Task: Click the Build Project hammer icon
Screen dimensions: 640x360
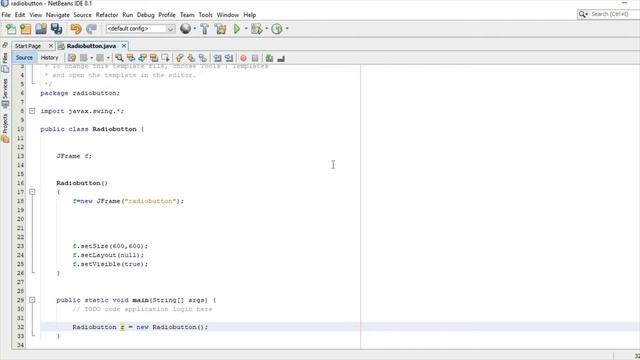Action: pyautogui.click(x=204, y=29)
